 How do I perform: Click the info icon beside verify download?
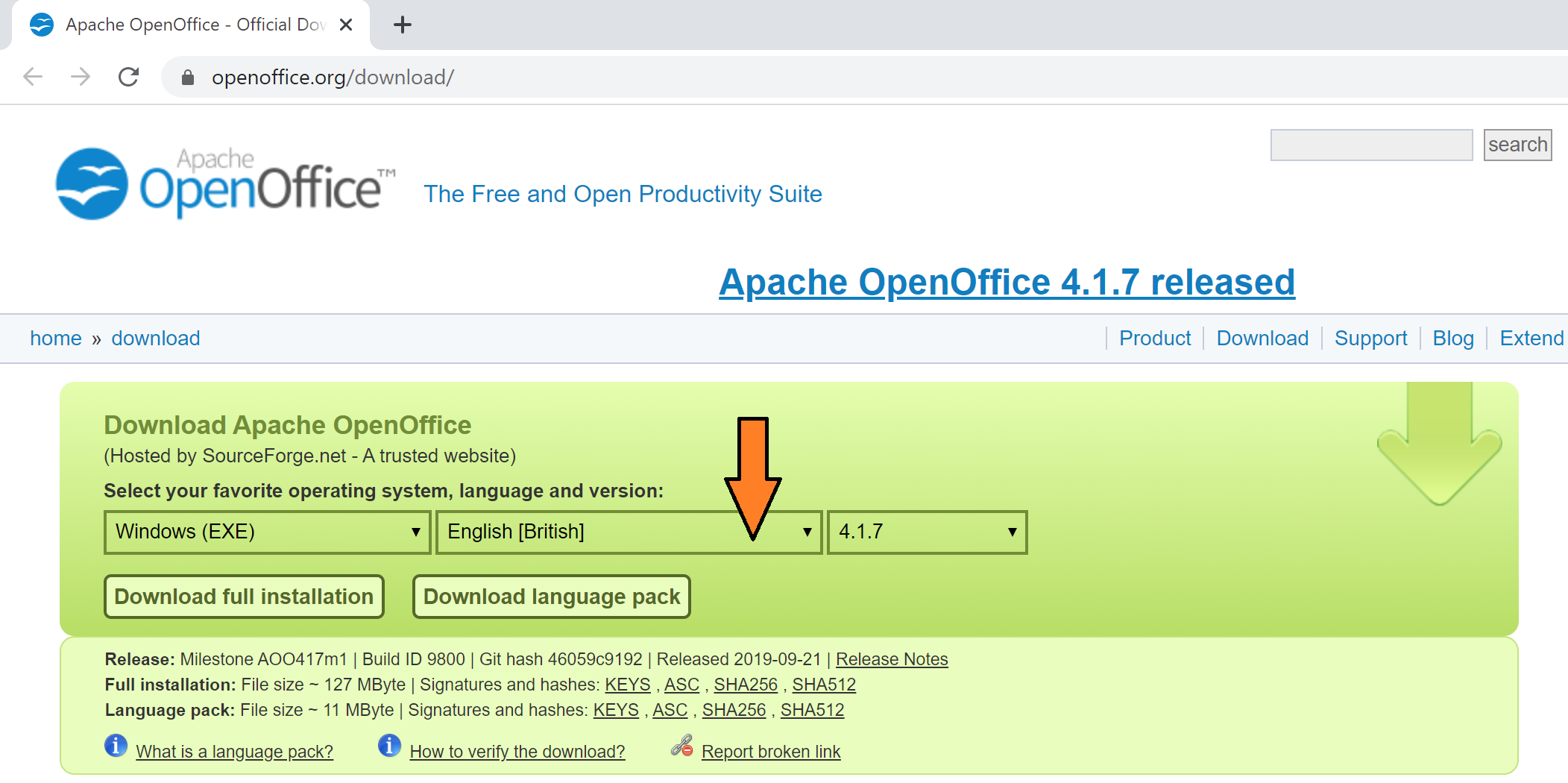[389, 746]
